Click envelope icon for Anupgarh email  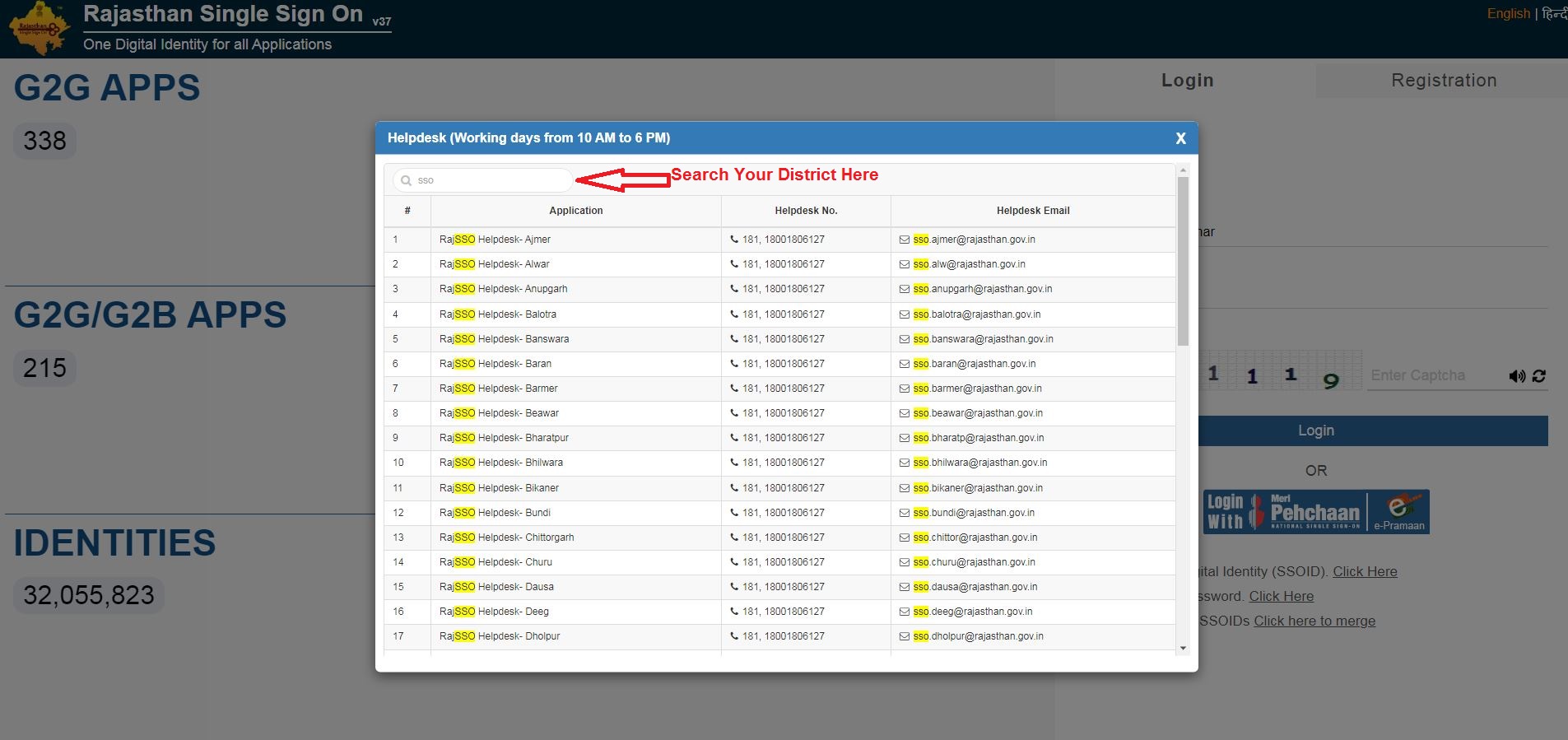(905, 289)
